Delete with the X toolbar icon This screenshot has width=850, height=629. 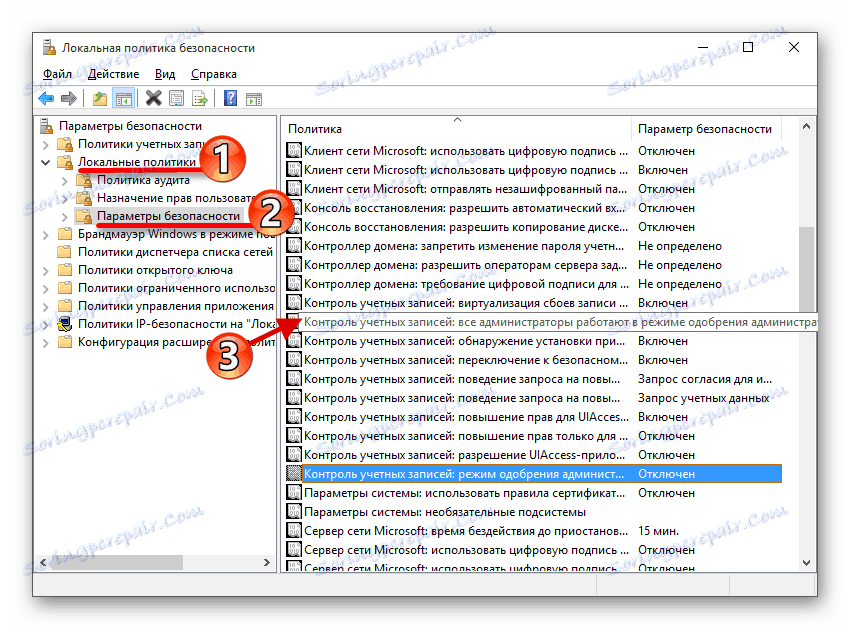[x=154, y=98]
